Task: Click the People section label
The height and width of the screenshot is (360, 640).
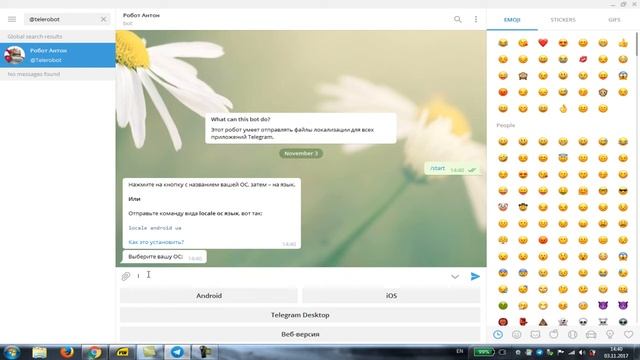Action: coord(506,125)
